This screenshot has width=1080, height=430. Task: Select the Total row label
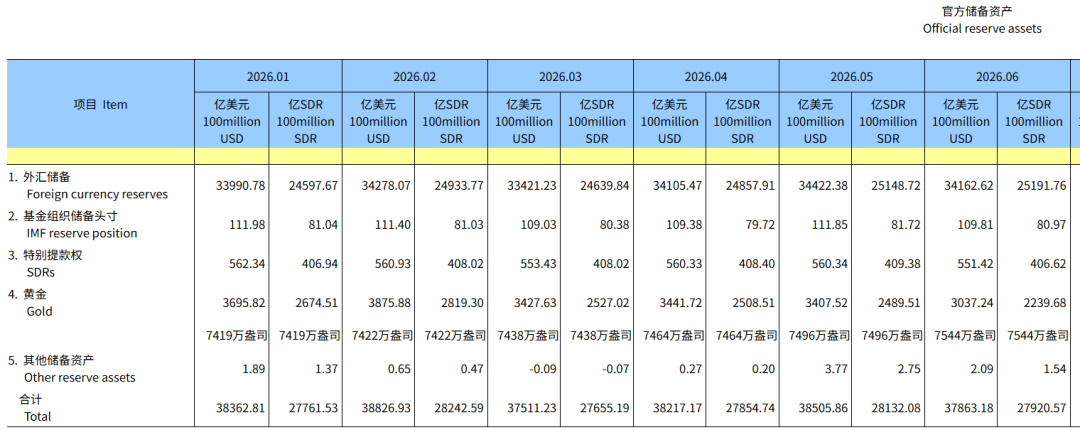click(x=37, y=416)
